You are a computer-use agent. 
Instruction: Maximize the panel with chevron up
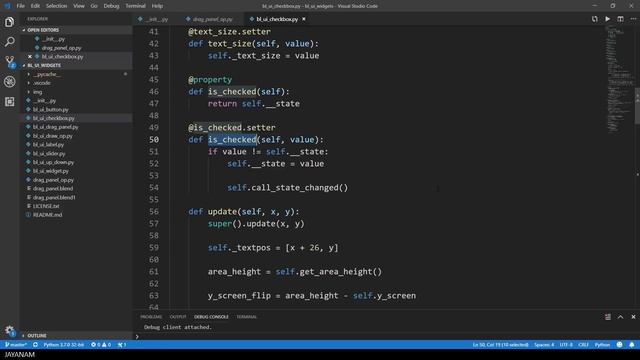click(x=620, y=317)
